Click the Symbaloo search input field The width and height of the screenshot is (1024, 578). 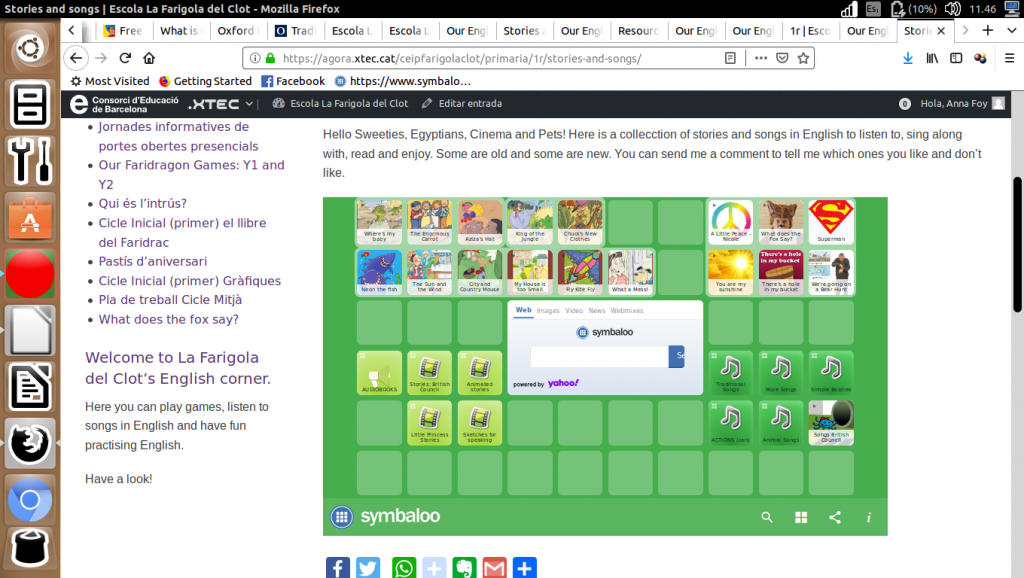(598, 355)
